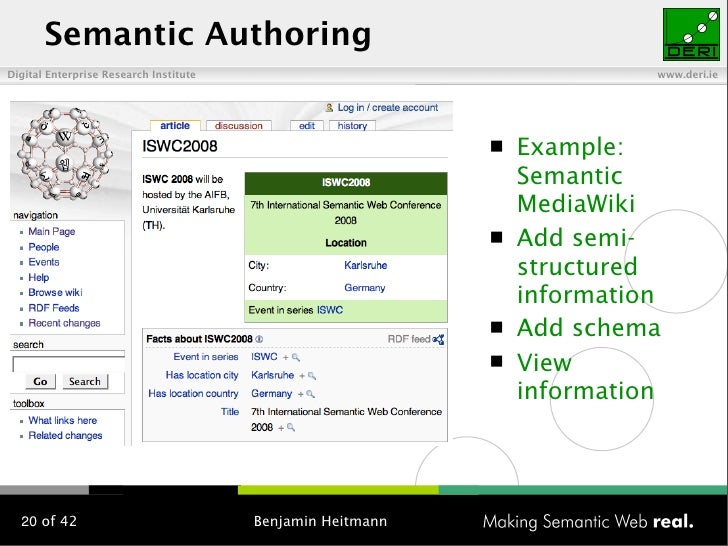Click the magnifier icon in the ISWC facts row
The width and height of the screenshot is (728, 546).
tap(296, 357)
